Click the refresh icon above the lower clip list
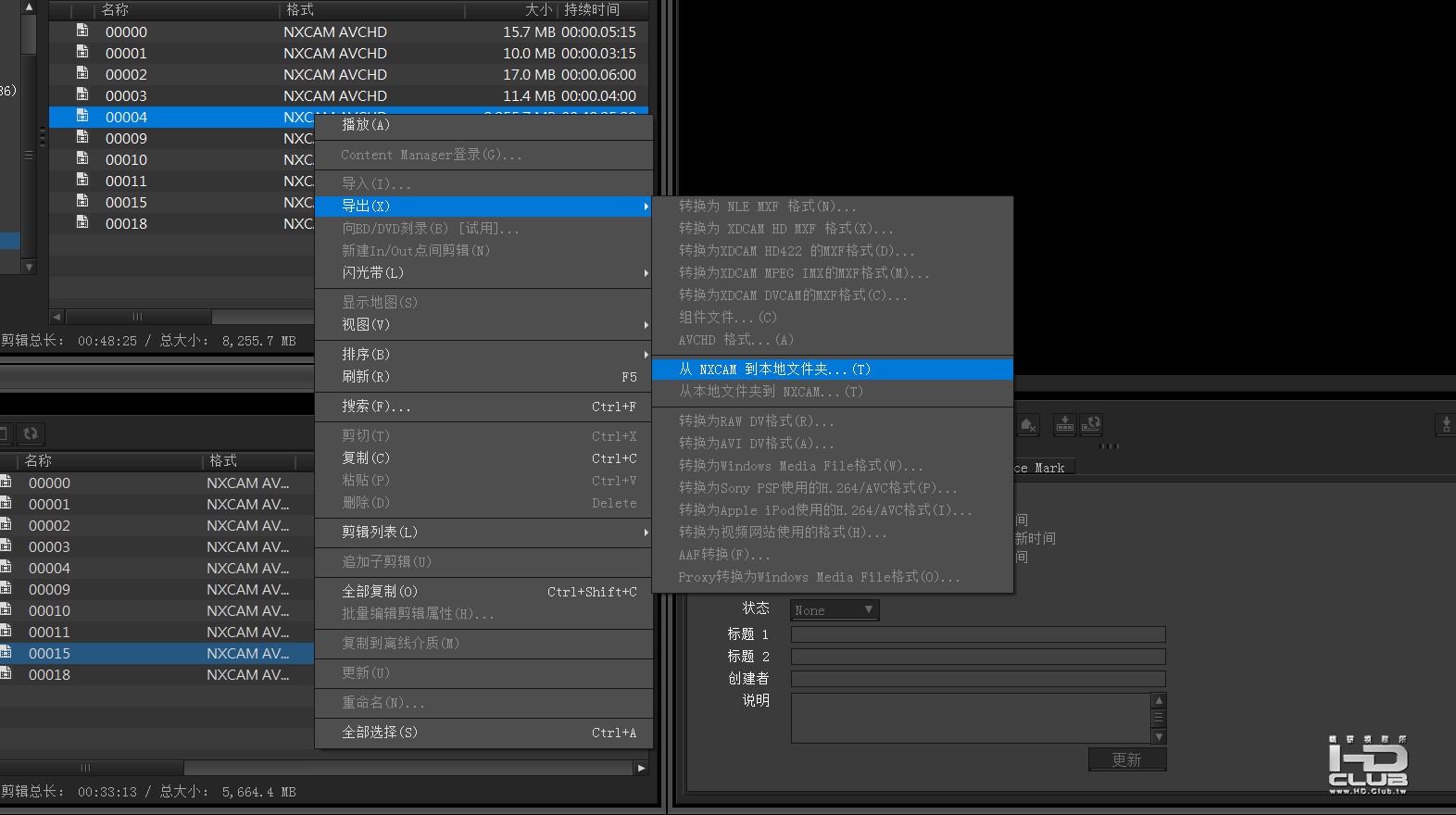Viewport: 1456px width, 815px height. (31, 433)
